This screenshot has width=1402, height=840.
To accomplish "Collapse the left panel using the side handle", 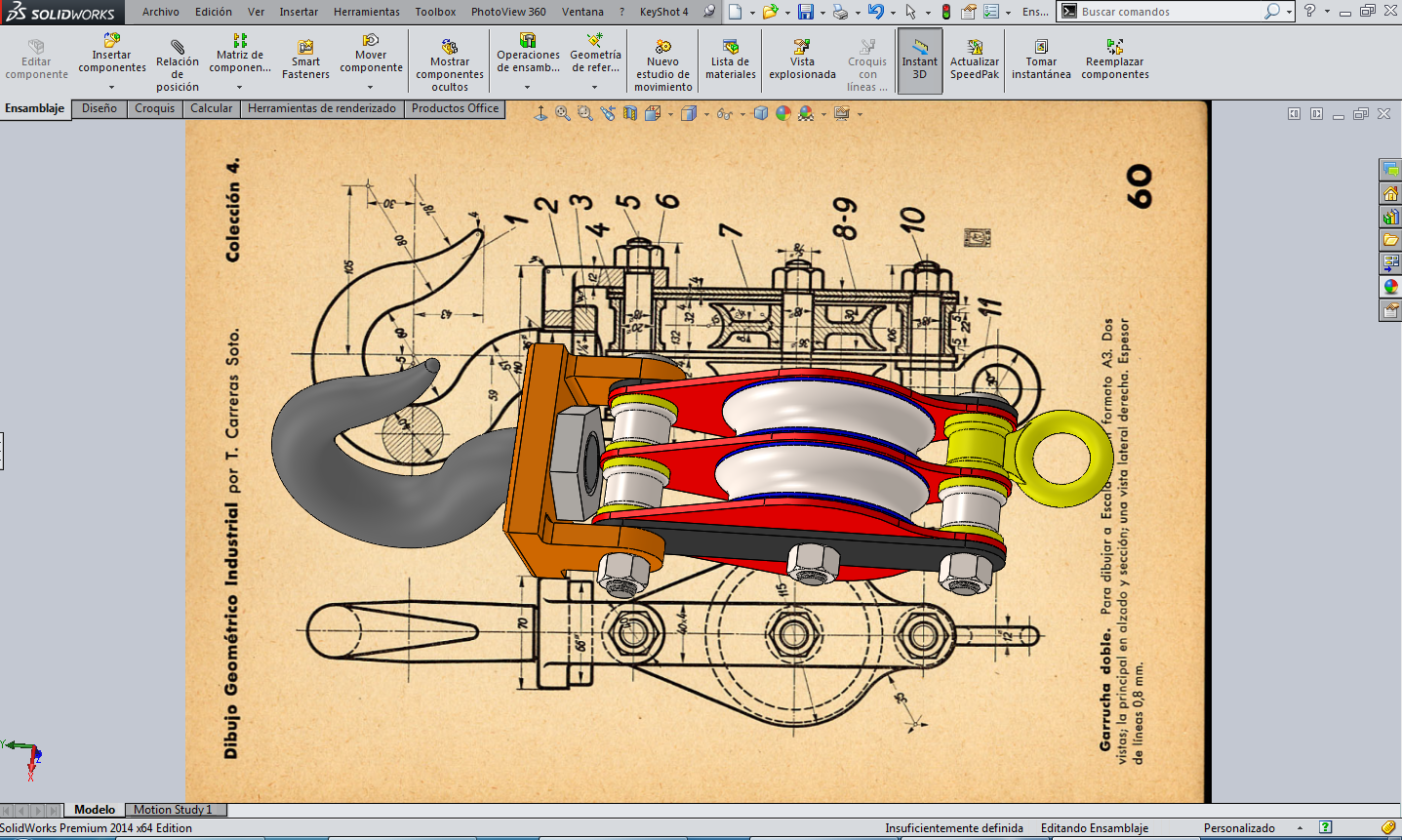I will pos(2,451).
